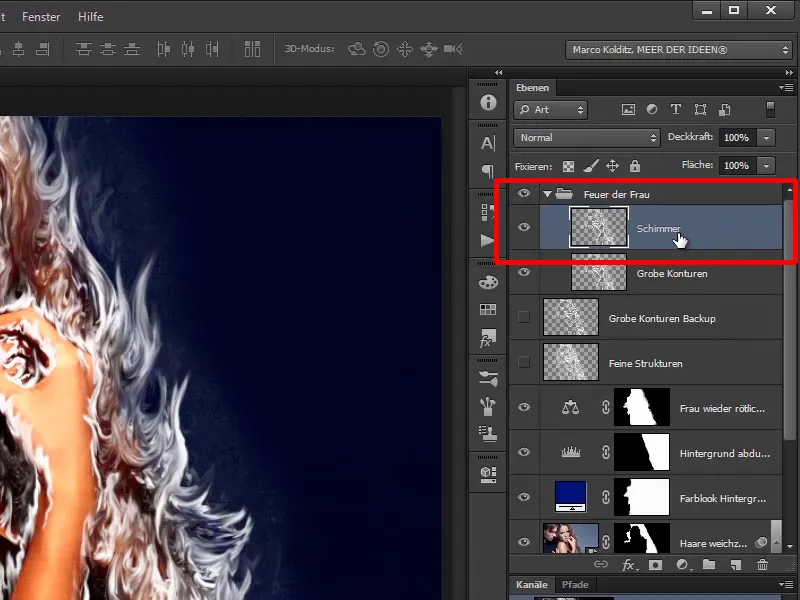Image resolution: width=800 pixels, height=600 pixels.
Task: Hide the Hintergrund abdunkeln adjustment layer
Action: click(524, 452)
